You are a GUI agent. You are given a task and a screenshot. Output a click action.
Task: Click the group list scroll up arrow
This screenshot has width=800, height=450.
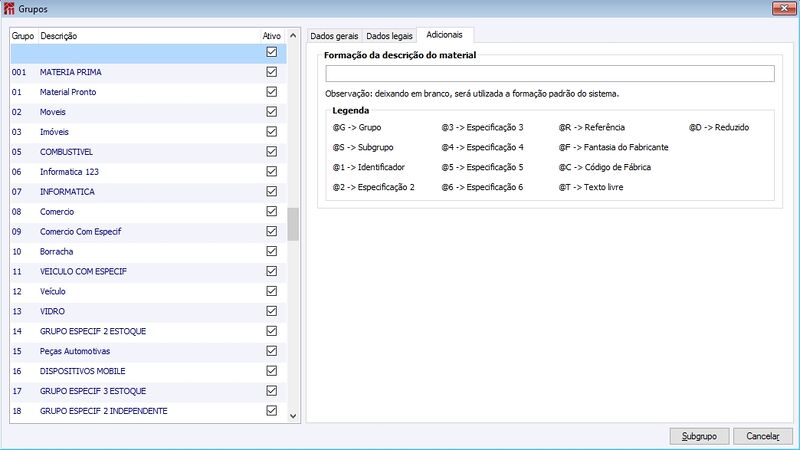coord(293,36)
